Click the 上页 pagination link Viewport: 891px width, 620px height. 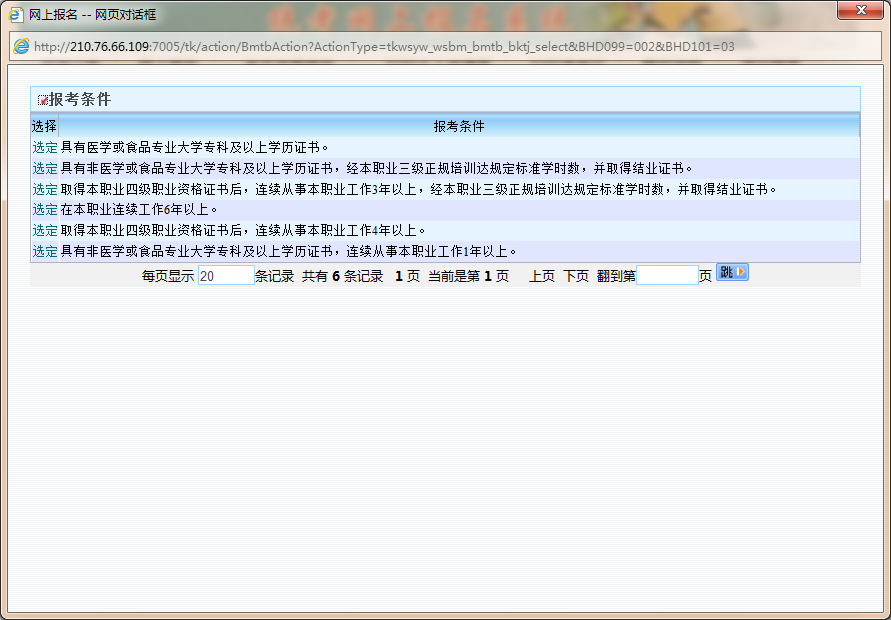click(541, 273)
